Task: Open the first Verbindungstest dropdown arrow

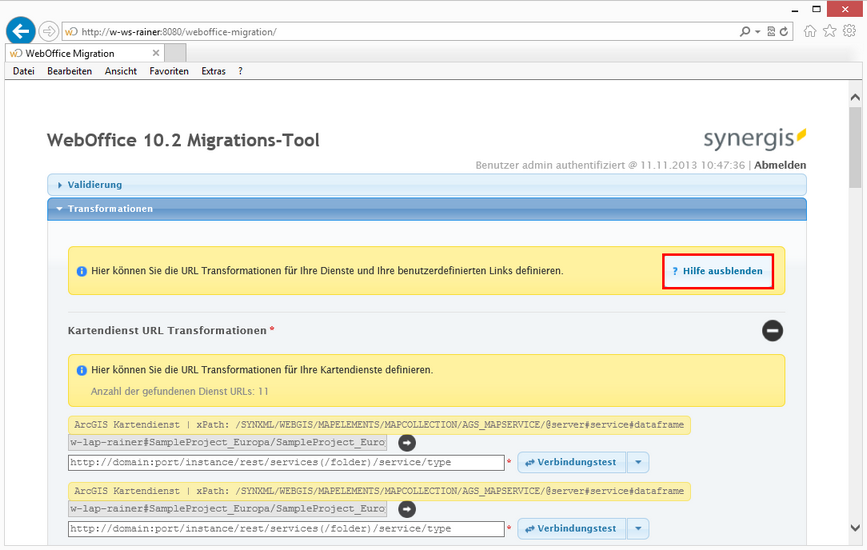Action: click(x=638, y=462)
